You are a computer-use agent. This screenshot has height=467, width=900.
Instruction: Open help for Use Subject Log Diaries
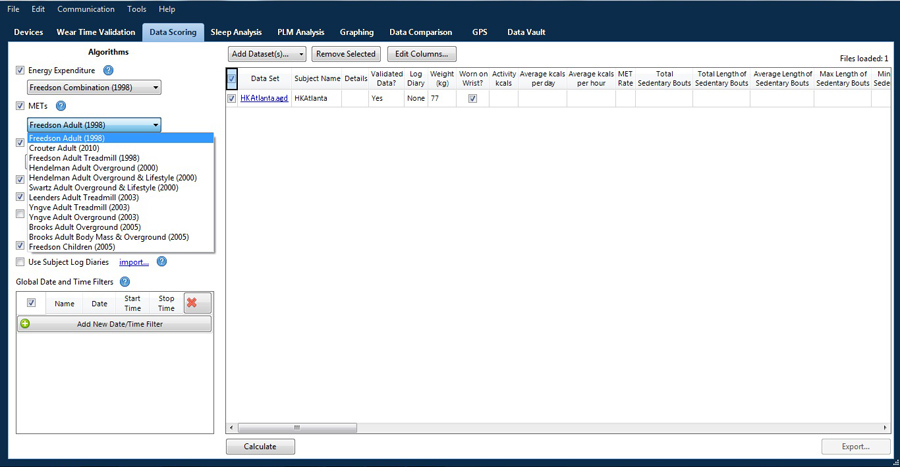[x=161, y=262]
